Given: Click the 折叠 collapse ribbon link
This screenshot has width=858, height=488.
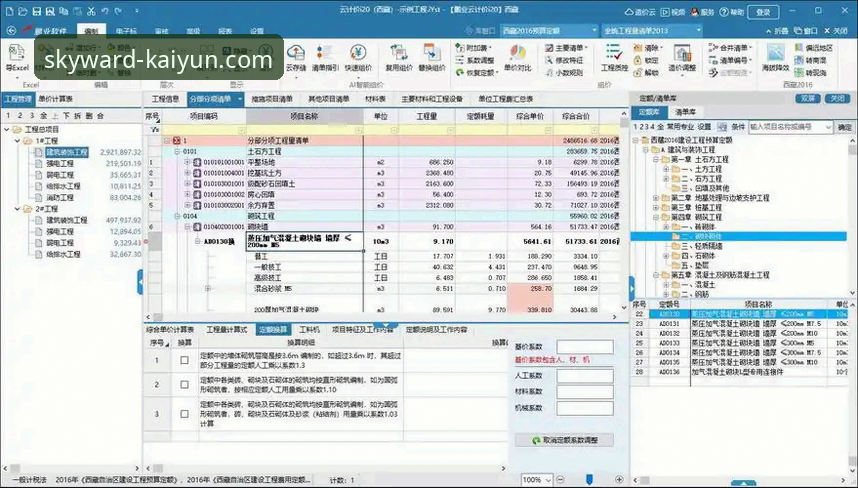Looking at the screenshot, I should pyautogui.click(x=776, y=31).
